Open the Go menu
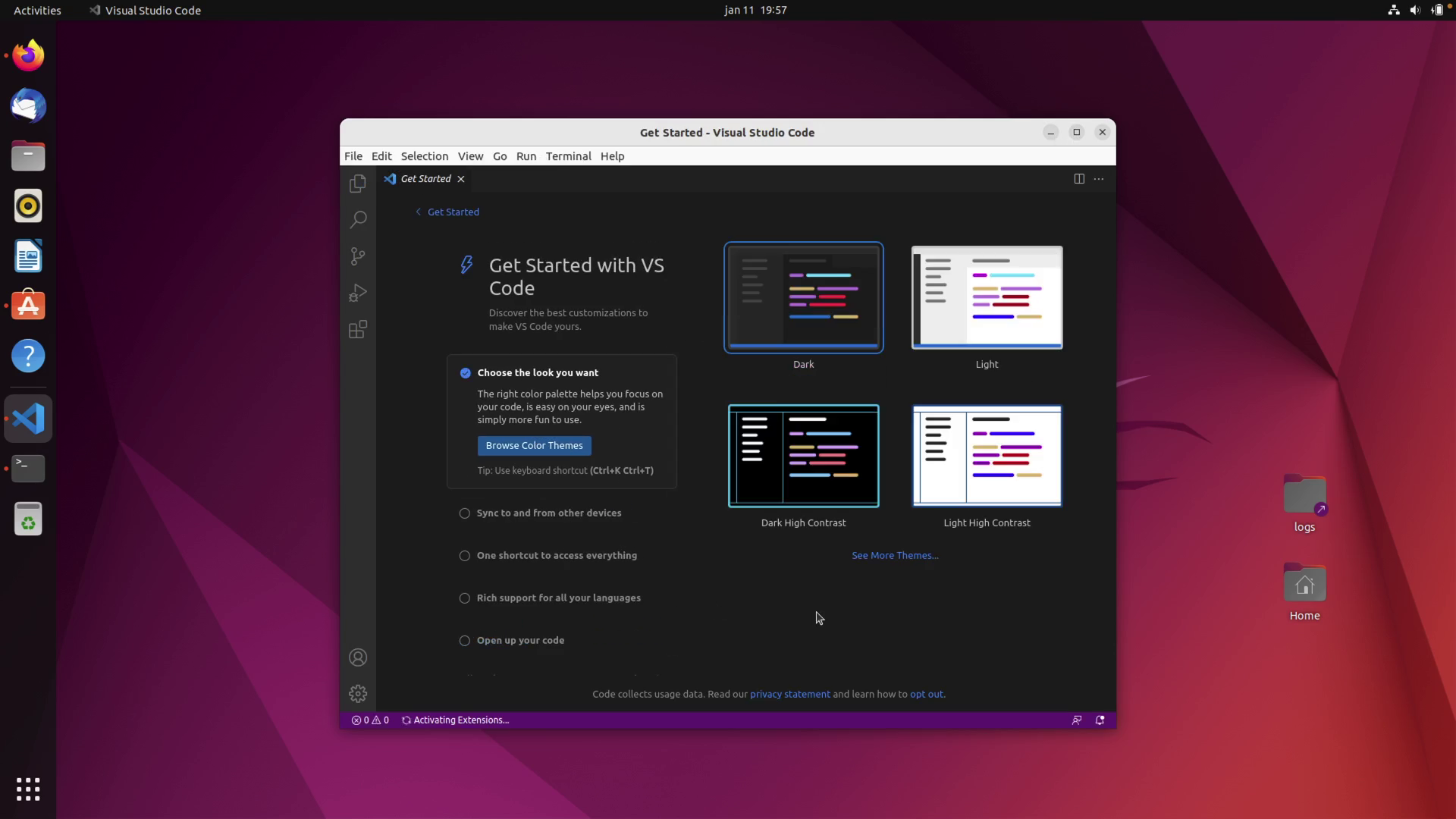 point(500,156)
